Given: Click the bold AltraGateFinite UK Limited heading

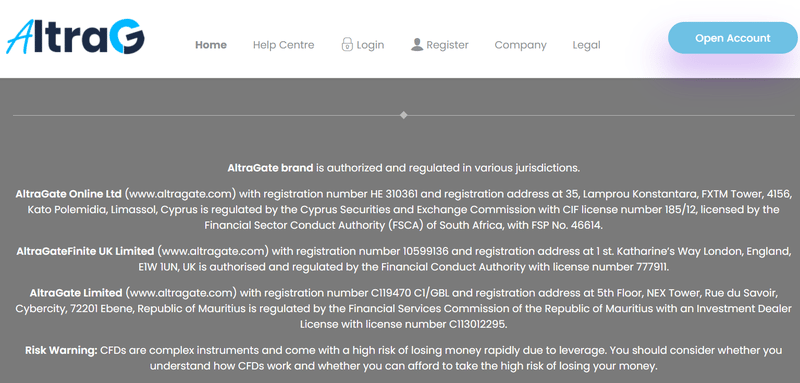Looking at the screenshot, I should pyautogui.click(x=85, y=251).
